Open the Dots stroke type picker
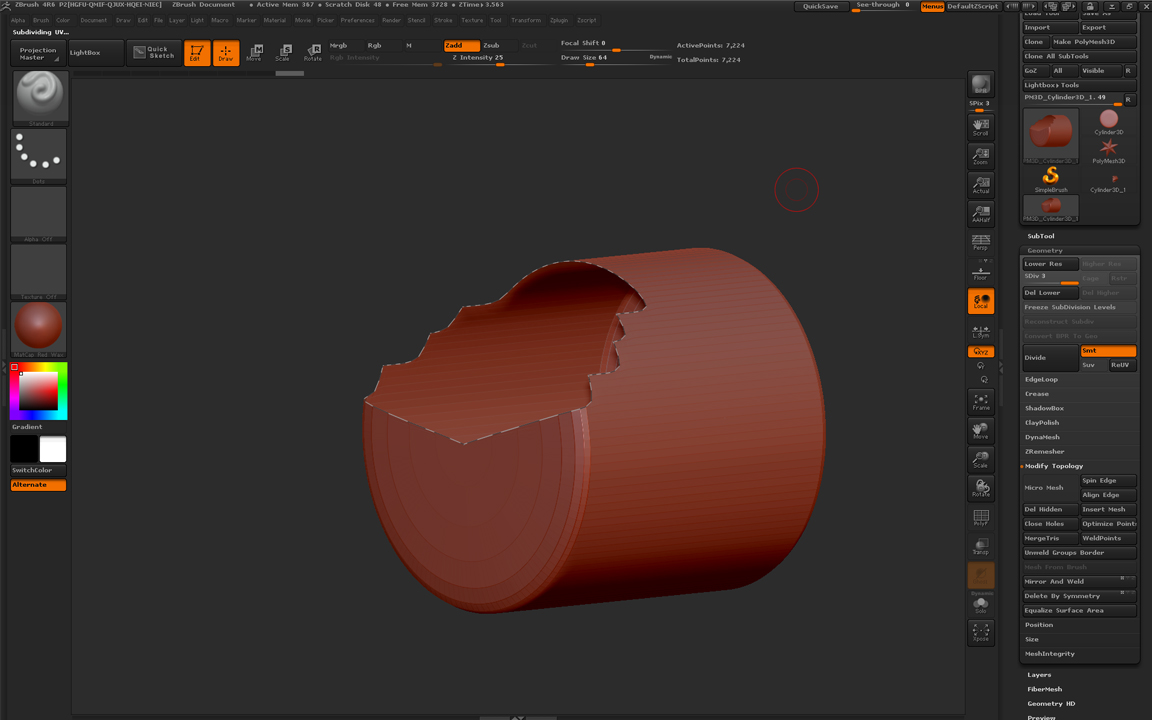The height and width of the screenshot is (720, 1152). click(x=40, y=156)
